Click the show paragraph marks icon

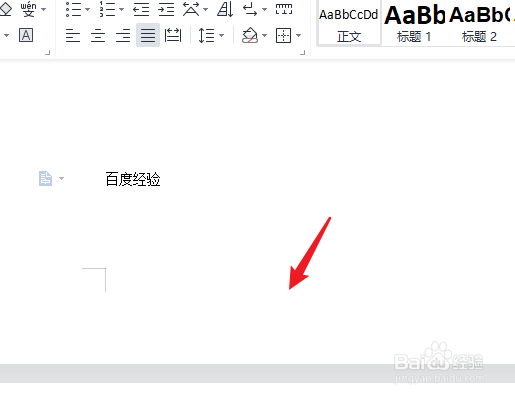[250, 9]
